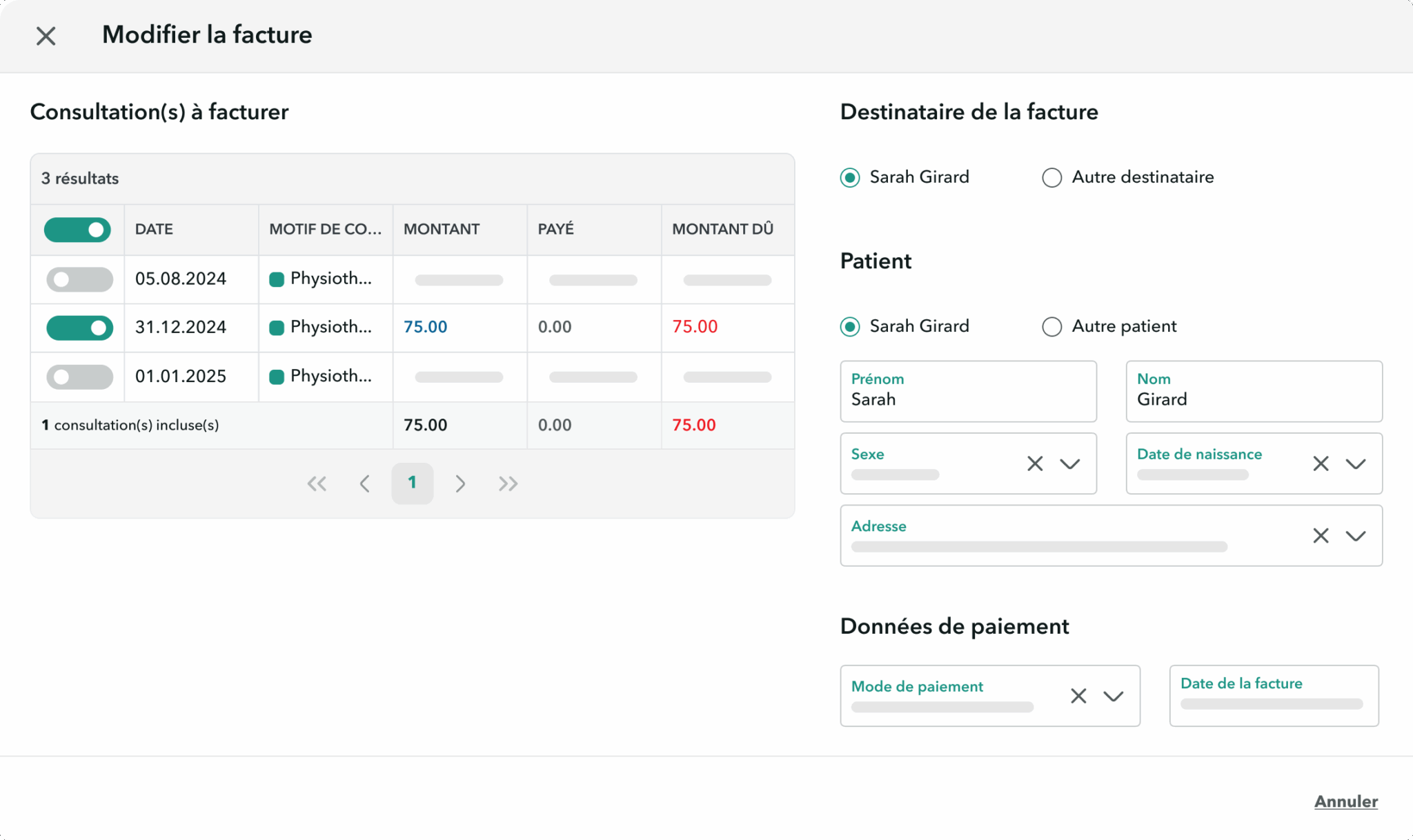The width and height of the screenshot is (1413, 840).
Task: Enable the 05.08.2024 consultation toggle
Action: [79, 279]
